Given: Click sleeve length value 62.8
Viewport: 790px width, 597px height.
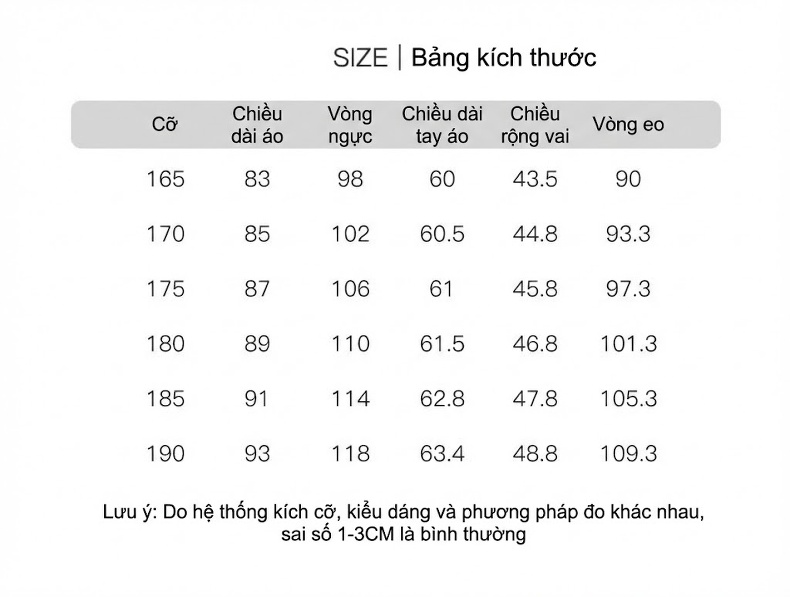Looking at the screenshot, I should (442, 399).
